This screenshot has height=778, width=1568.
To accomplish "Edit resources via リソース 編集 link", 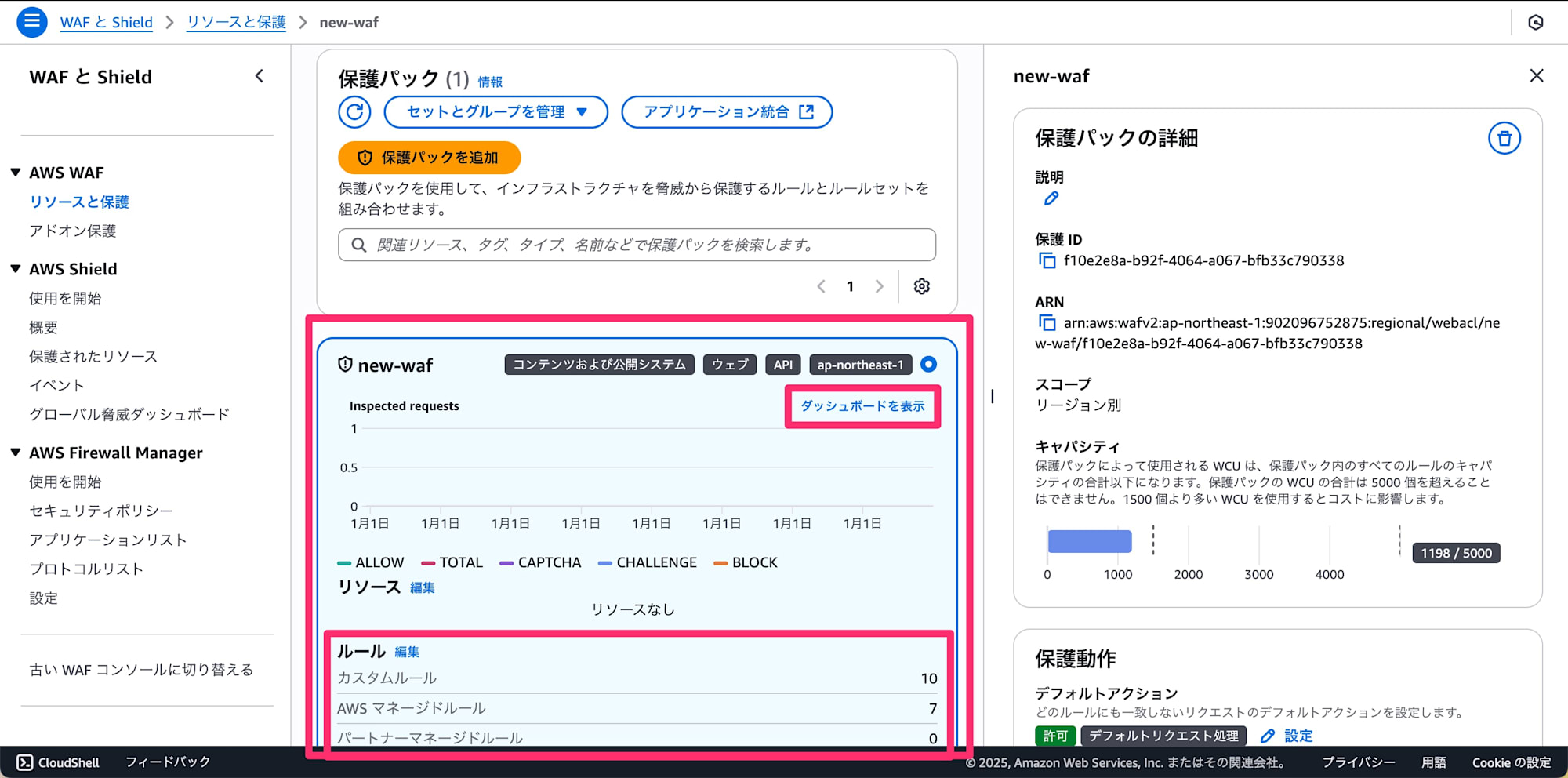I will [423, 587].
